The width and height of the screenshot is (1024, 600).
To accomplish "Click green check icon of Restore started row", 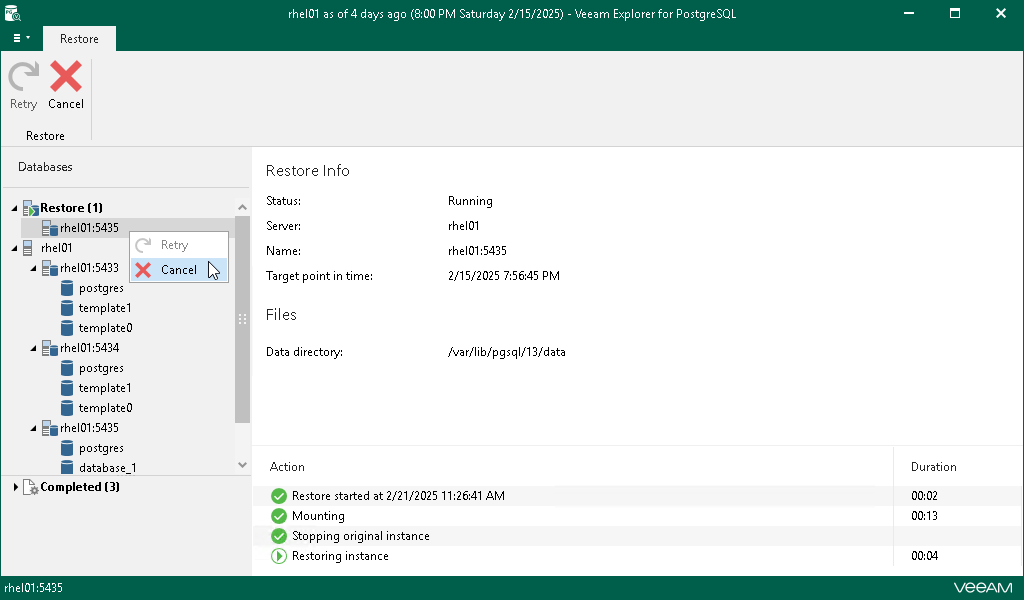I will (x=279, y=496).
